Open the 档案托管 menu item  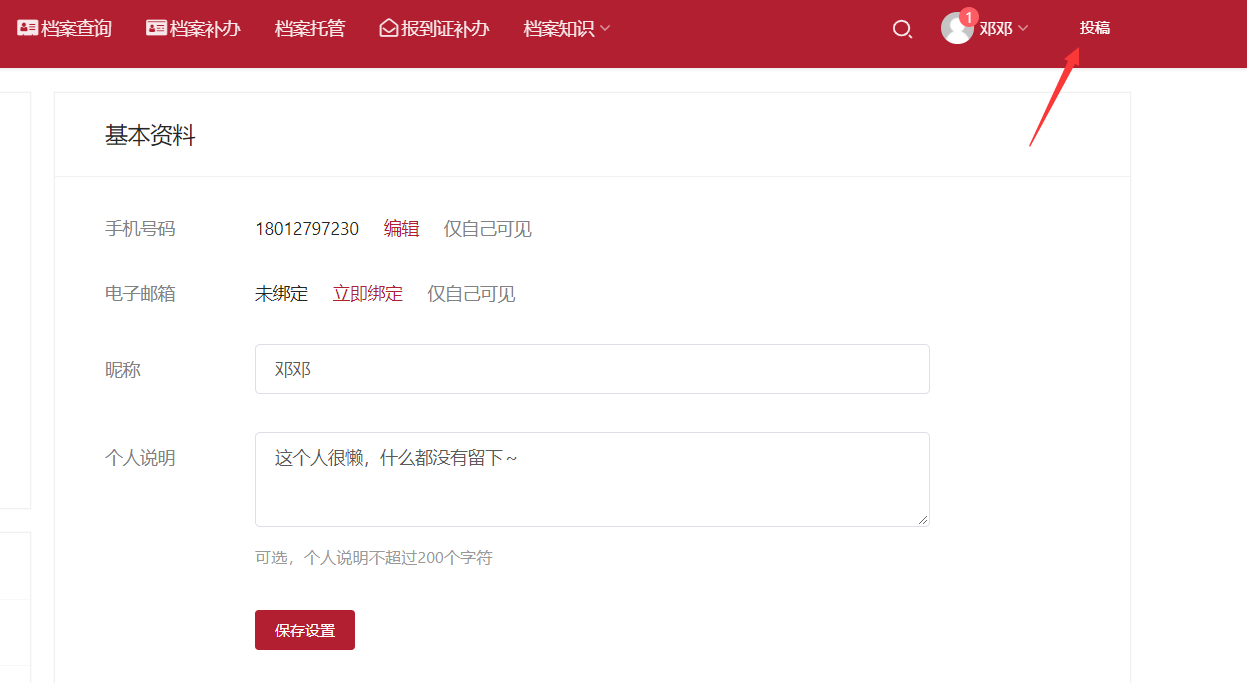(310, 28)
